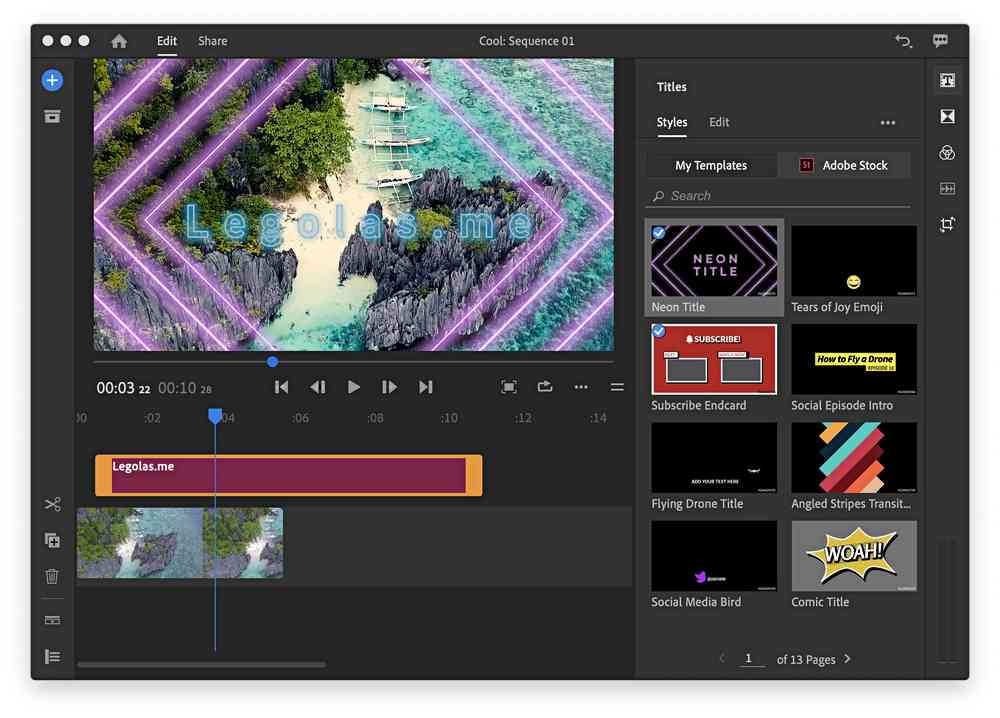Open Titles panel ellipsis menu
The width and height of the screenshot is (1000, 718).
tap(888, 122)
